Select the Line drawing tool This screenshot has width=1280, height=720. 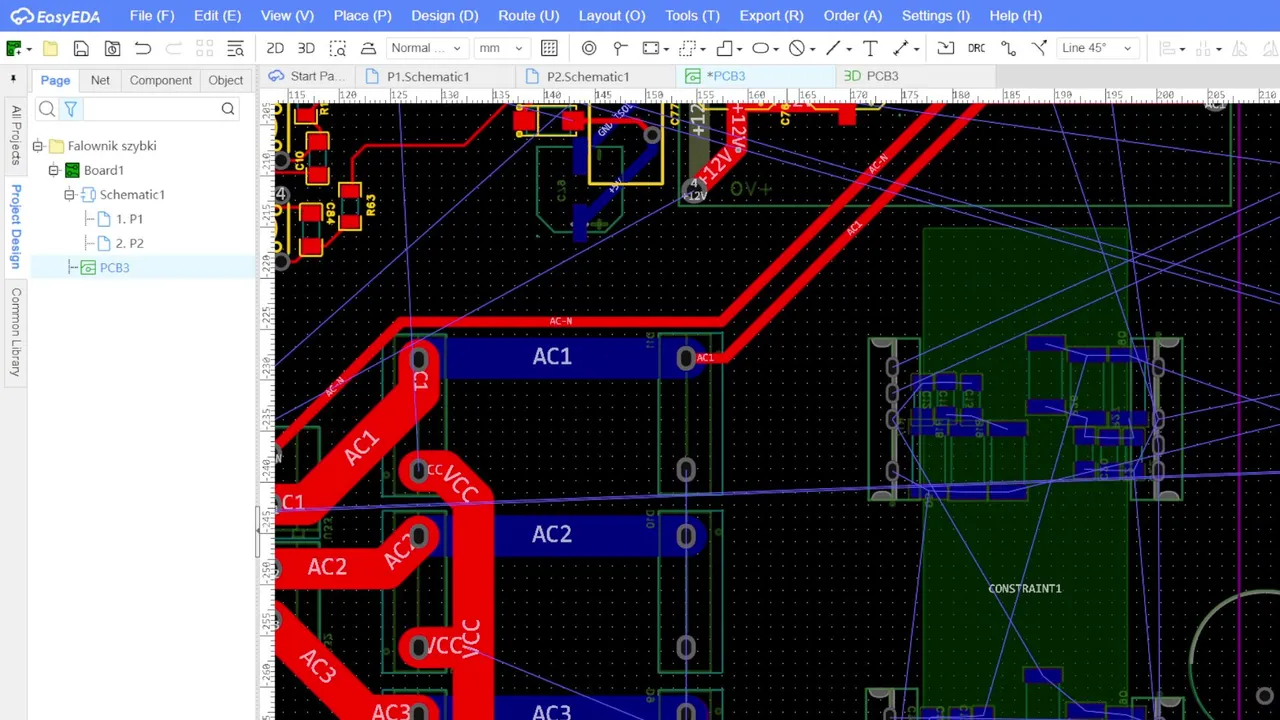[x=832, y=48]
